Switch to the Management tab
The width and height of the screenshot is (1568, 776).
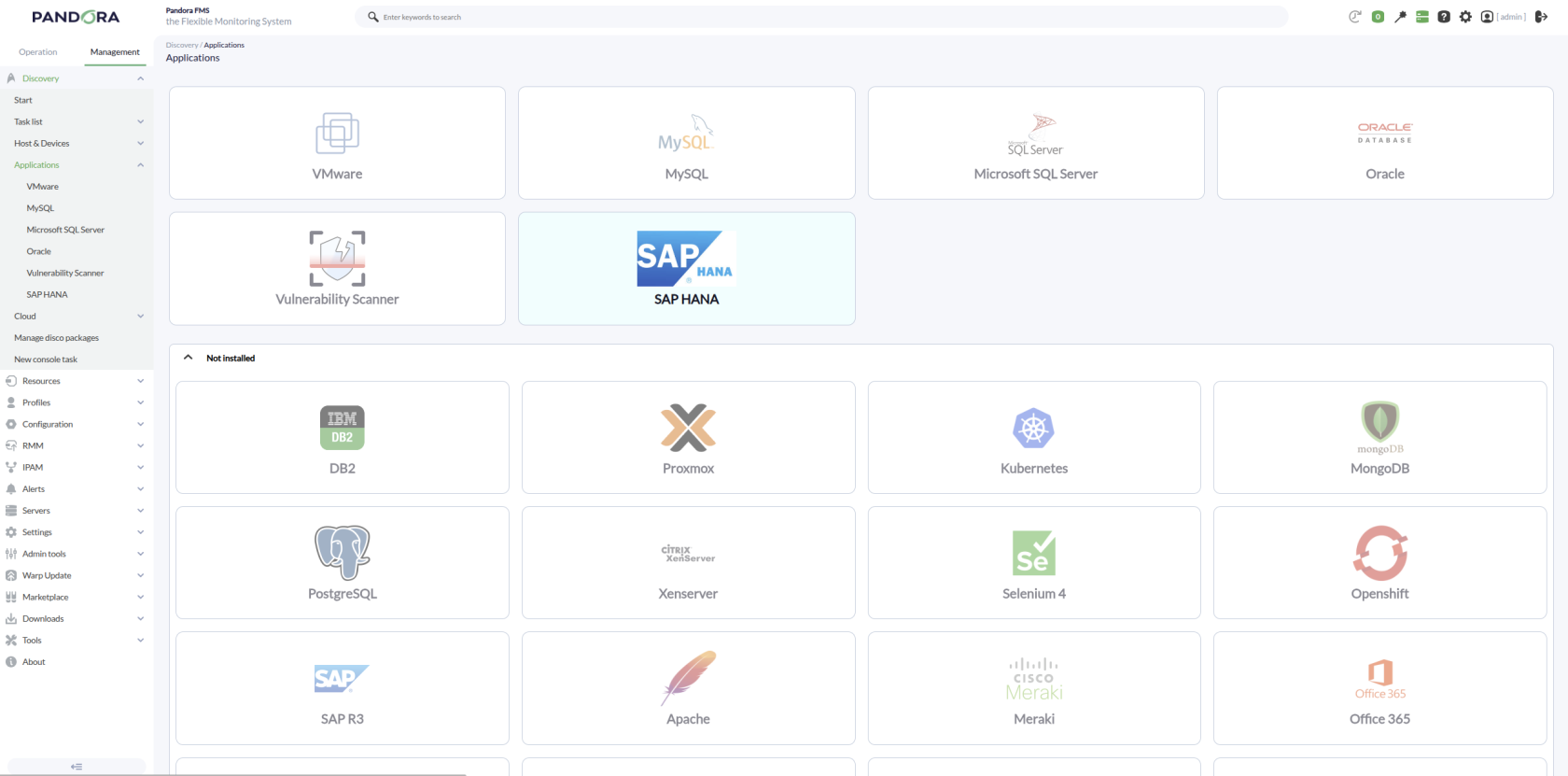coord(115,52)
